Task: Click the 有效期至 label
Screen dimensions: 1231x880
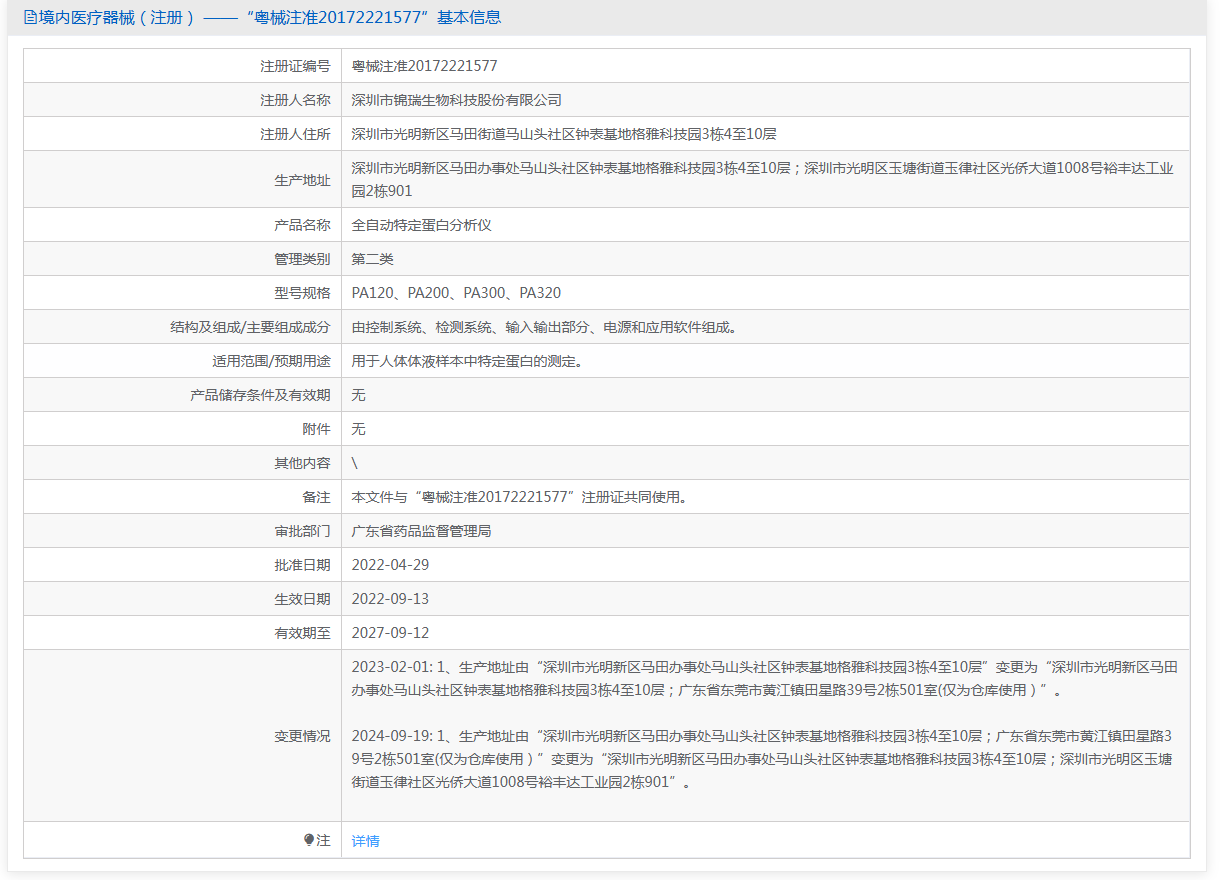Action: pos(302,633)
